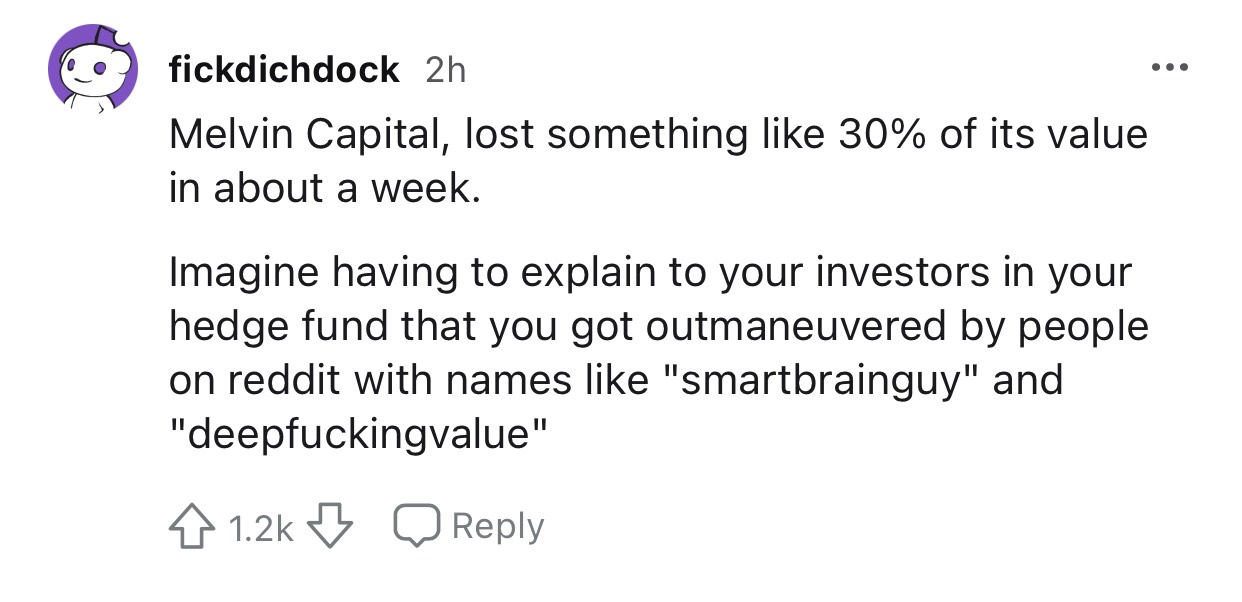Open fickdichdock's user profile

click(285, 70)
